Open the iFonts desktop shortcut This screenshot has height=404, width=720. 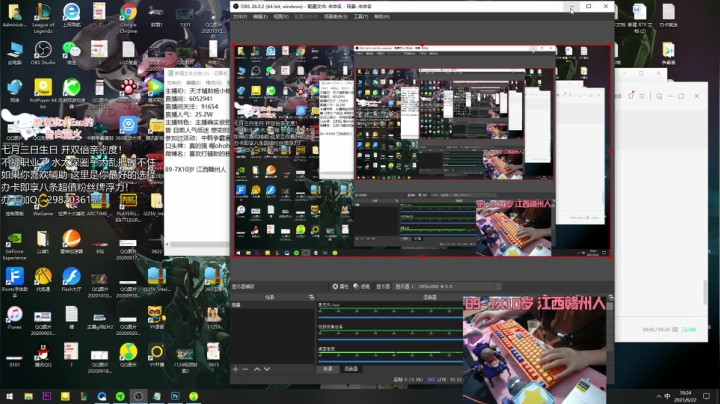click(x=14, y=282)
